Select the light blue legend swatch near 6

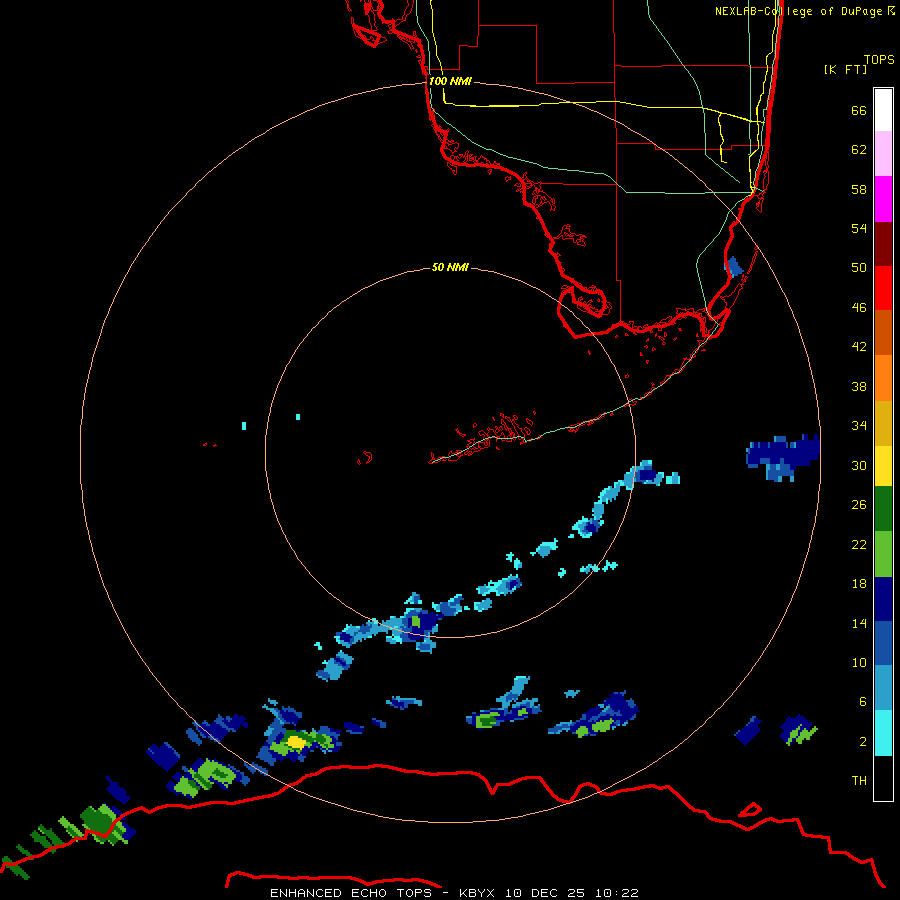[883, 688]
